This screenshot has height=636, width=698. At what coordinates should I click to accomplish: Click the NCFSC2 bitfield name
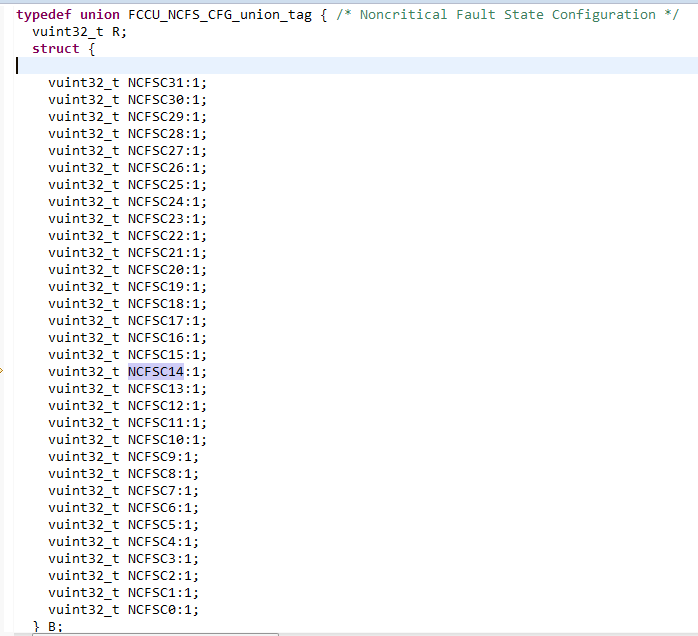pos(152,576)
